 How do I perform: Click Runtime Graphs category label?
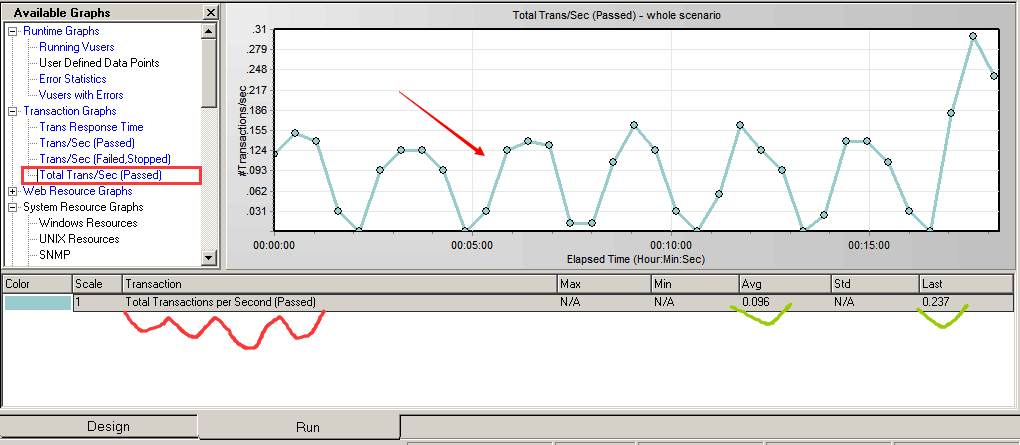pos(61,31)
